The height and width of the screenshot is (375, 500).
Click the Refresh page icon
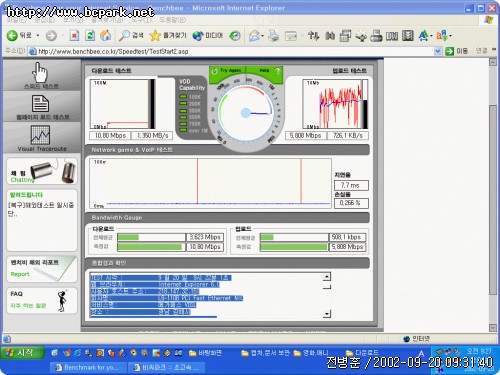coord(90,35)
